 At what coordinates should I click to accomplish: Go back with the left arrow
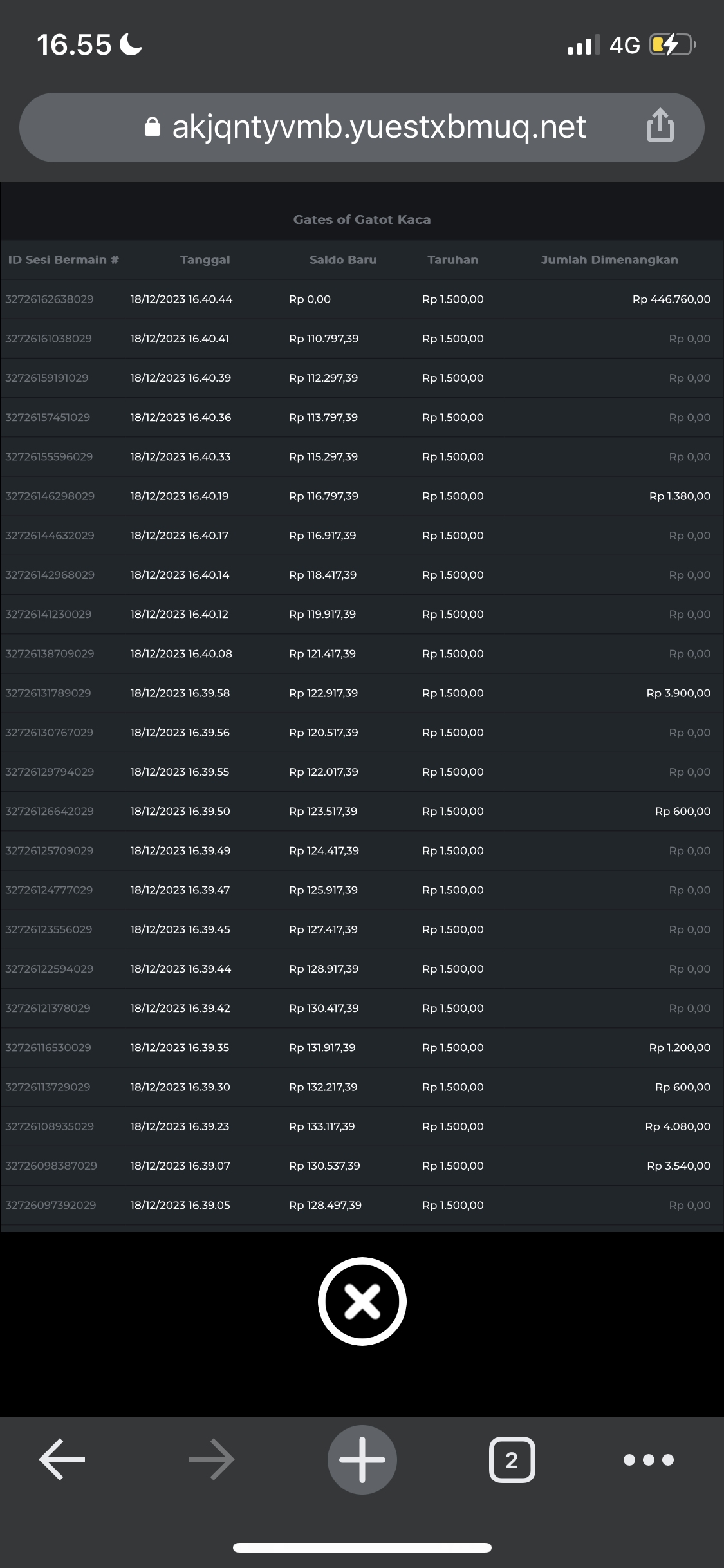pos(62,1459)
